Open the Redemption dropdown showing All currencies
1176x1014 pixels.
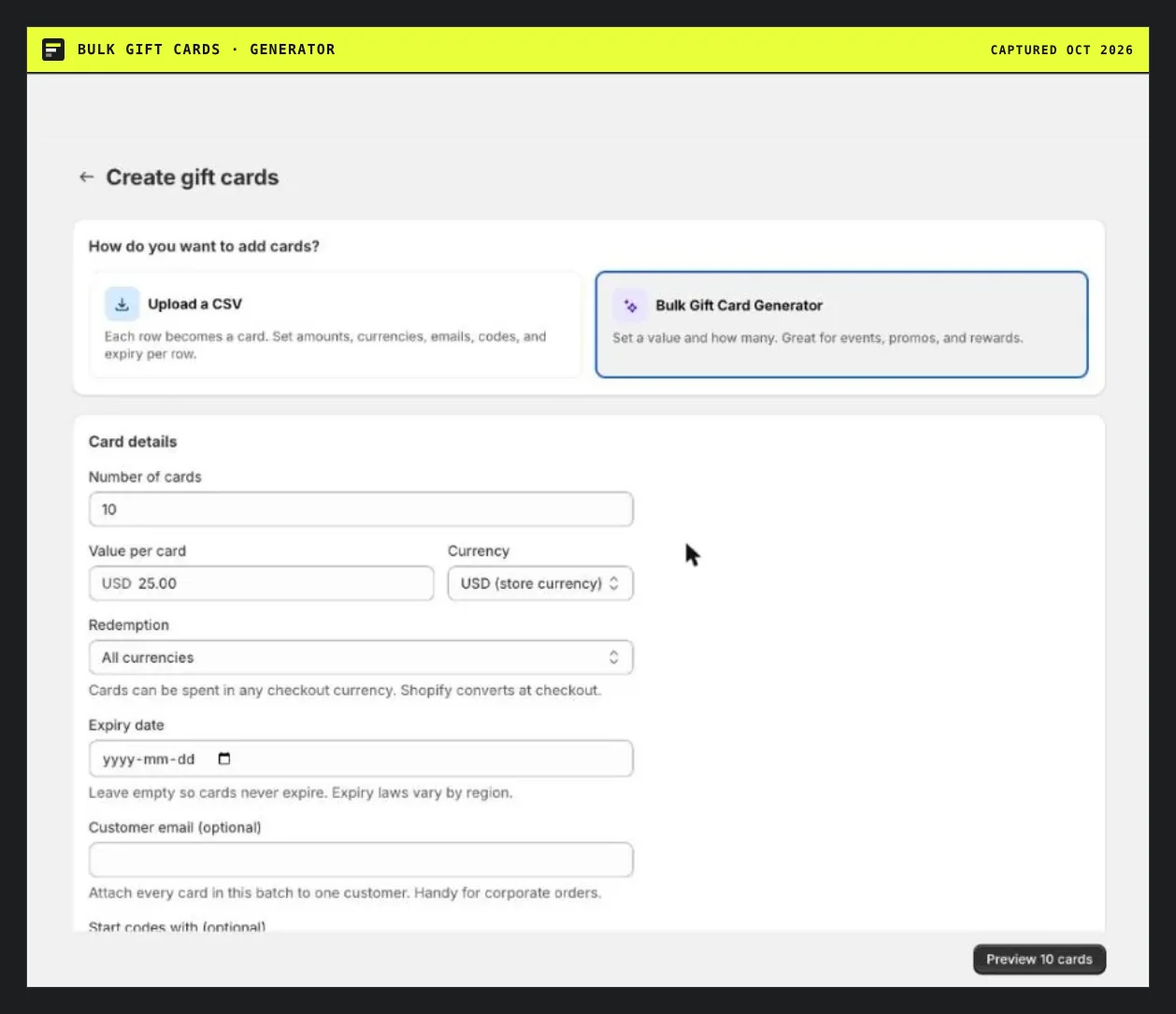click(x=361, y=657)
